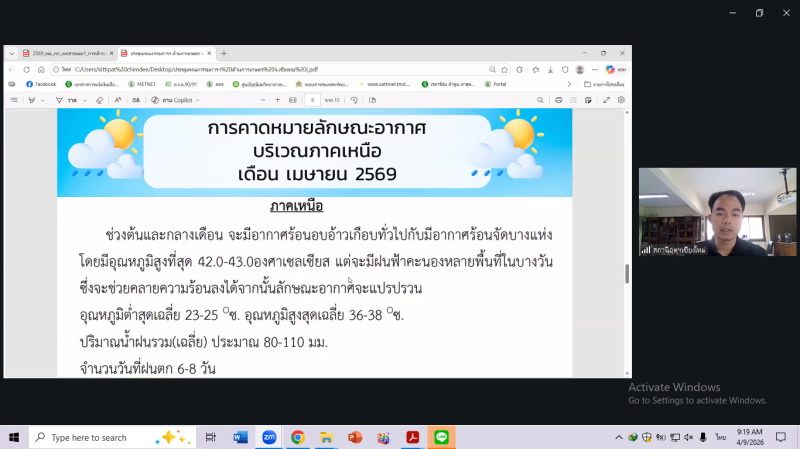Viewport: 800px width, 449px height.
Task: Click the page number input field
Action: 313,100
